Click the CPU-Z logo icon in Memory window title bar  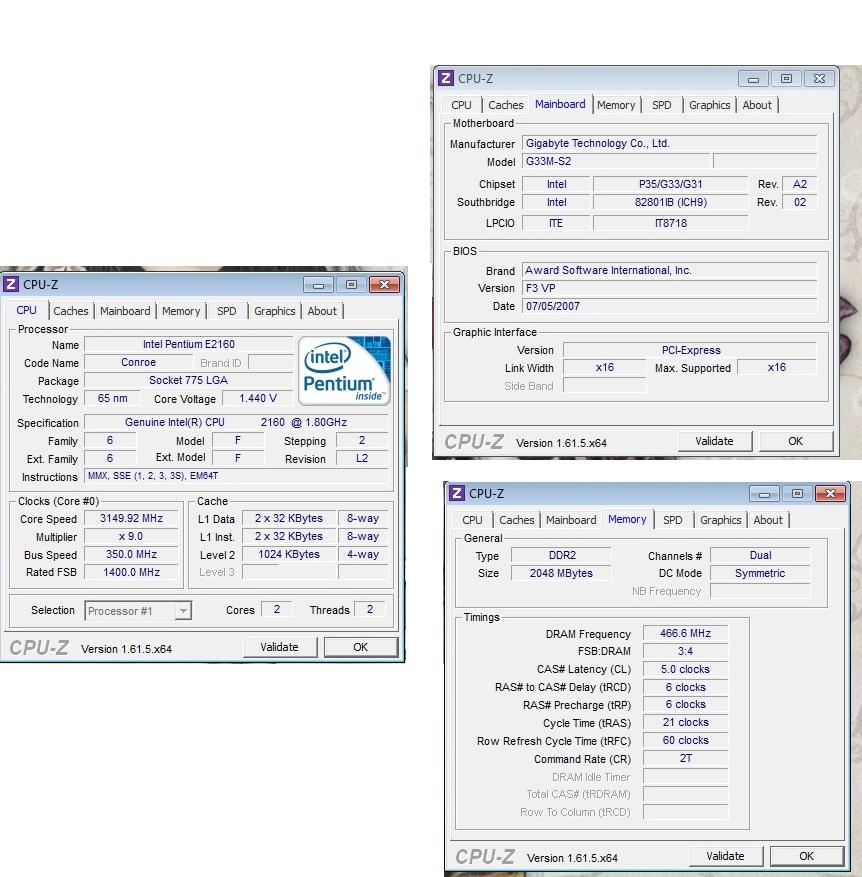pyautogui.click(x=457, y=493)
